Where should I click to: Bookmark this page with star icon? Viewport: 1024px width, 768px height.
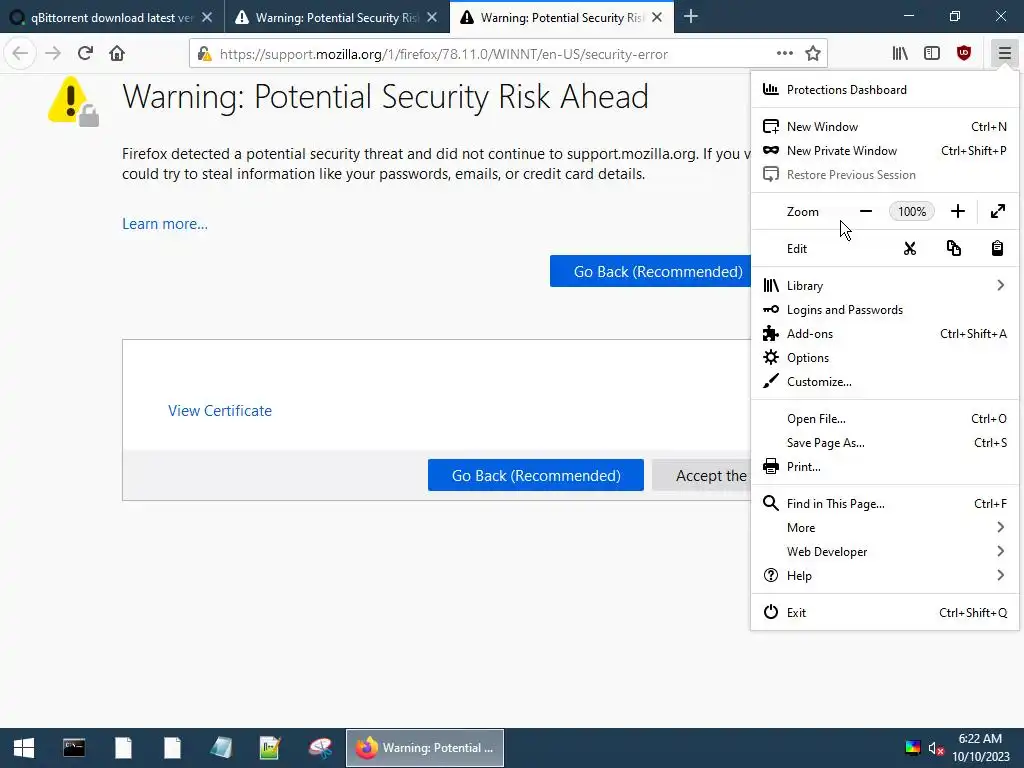tap(812, 54)
